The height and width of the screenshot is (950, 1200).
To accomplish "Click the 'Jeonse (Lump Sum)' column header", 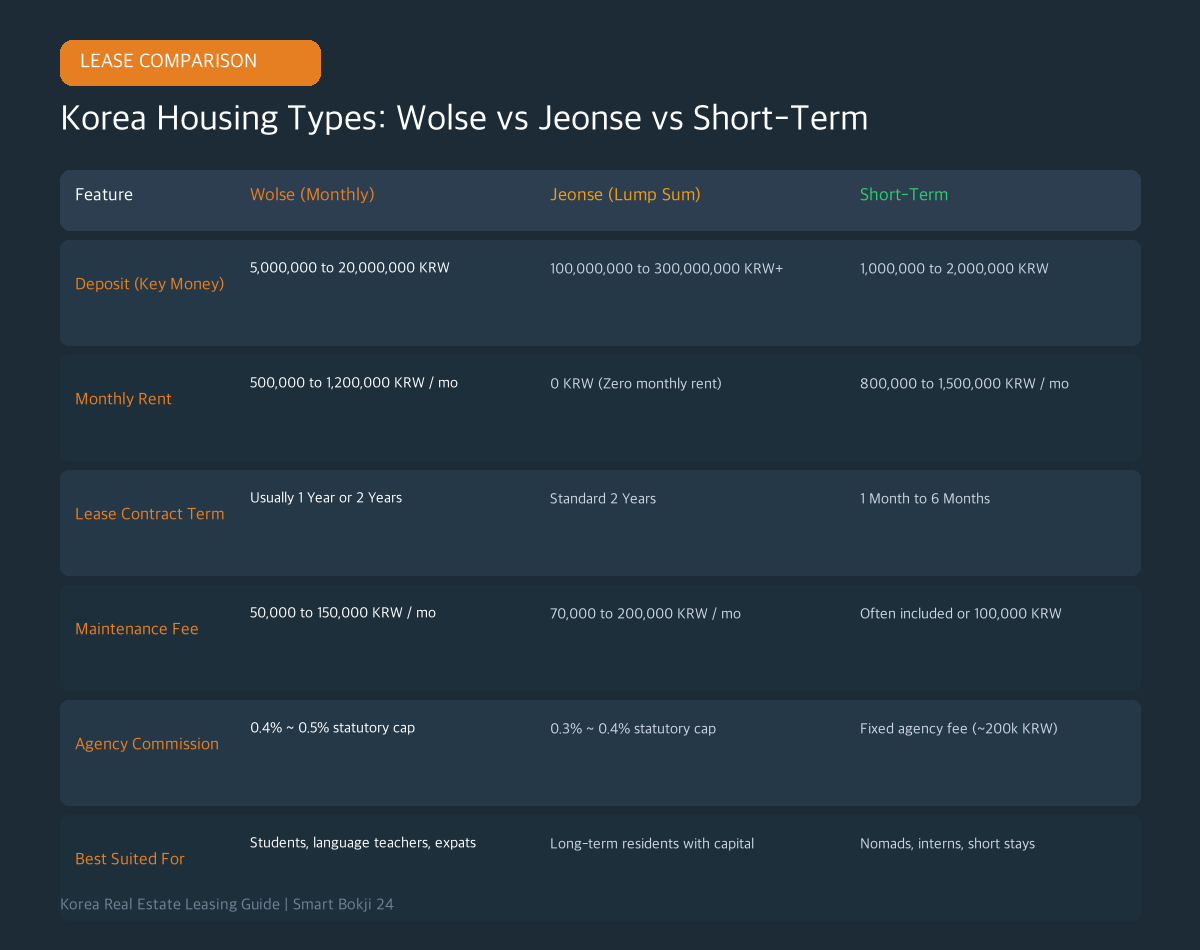I will click(x=625, y=195).
